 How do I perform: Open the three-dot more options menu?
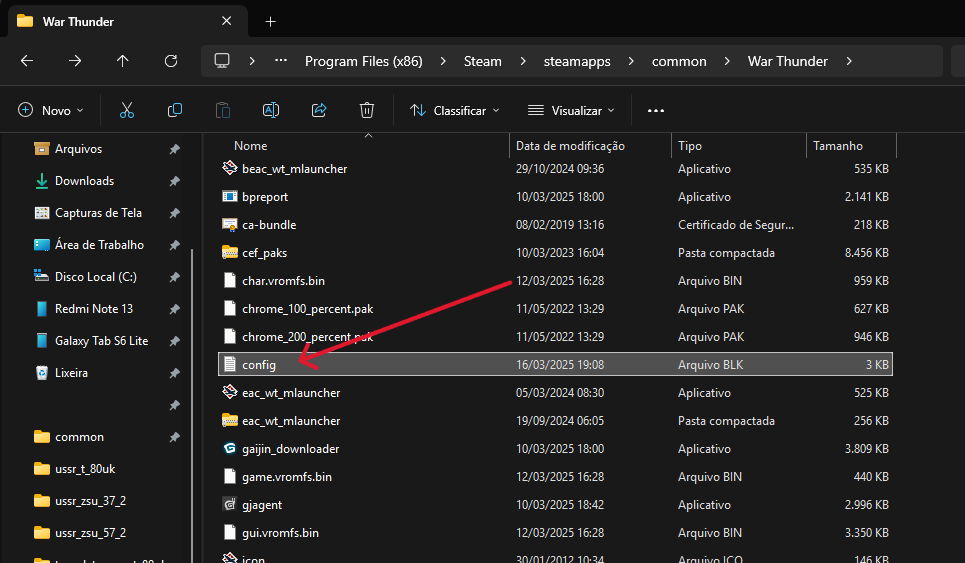656,110
